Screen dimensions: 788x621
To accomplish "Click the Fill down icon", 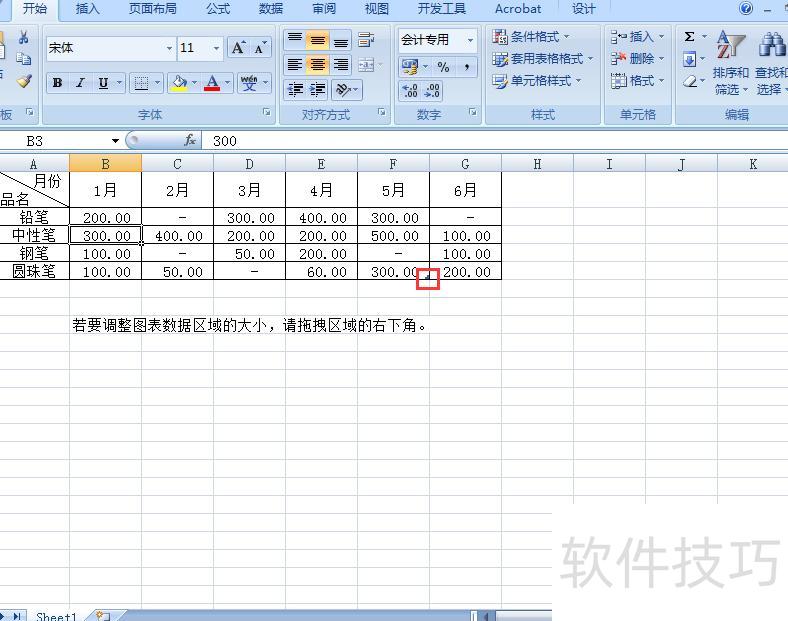I will pos(690,59).
